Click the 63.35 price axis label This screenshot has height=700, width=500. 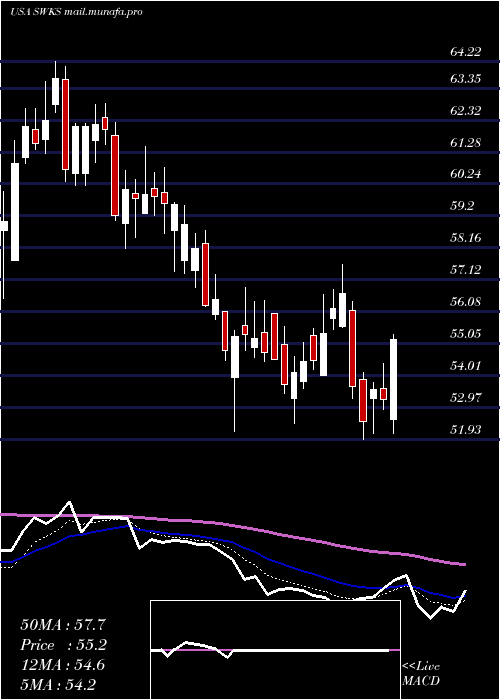(x=466, y=79)
